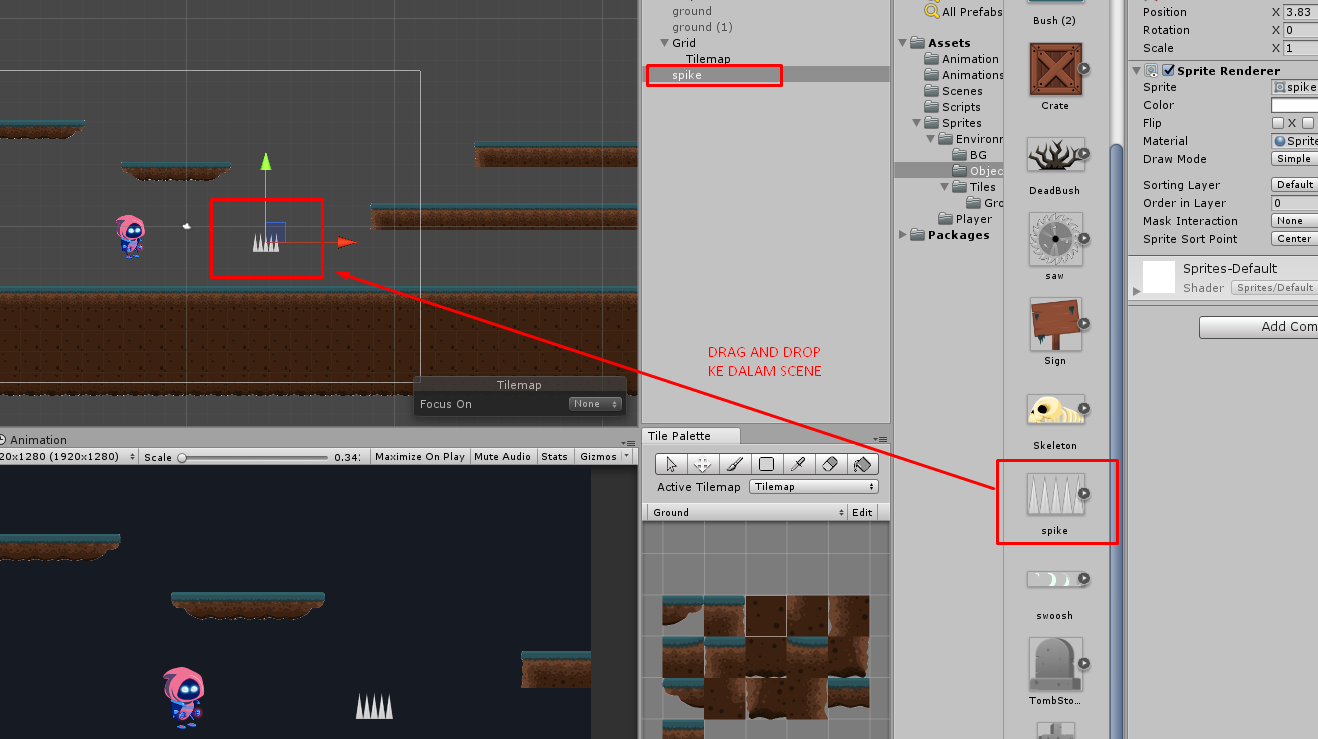Toggle Mute Audio in the Game view
Screen dimensions: 1318x739
[x=502, y=456]
